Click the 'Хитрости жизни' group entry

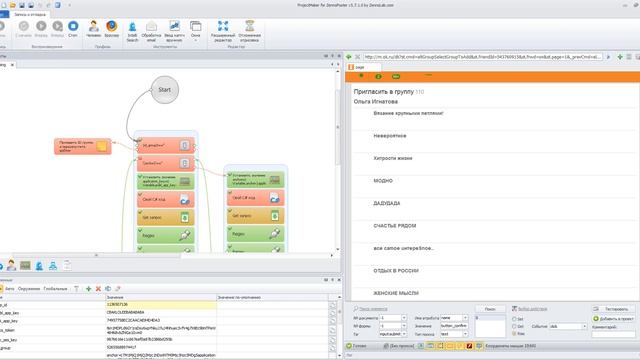click(x=393, y=158)
